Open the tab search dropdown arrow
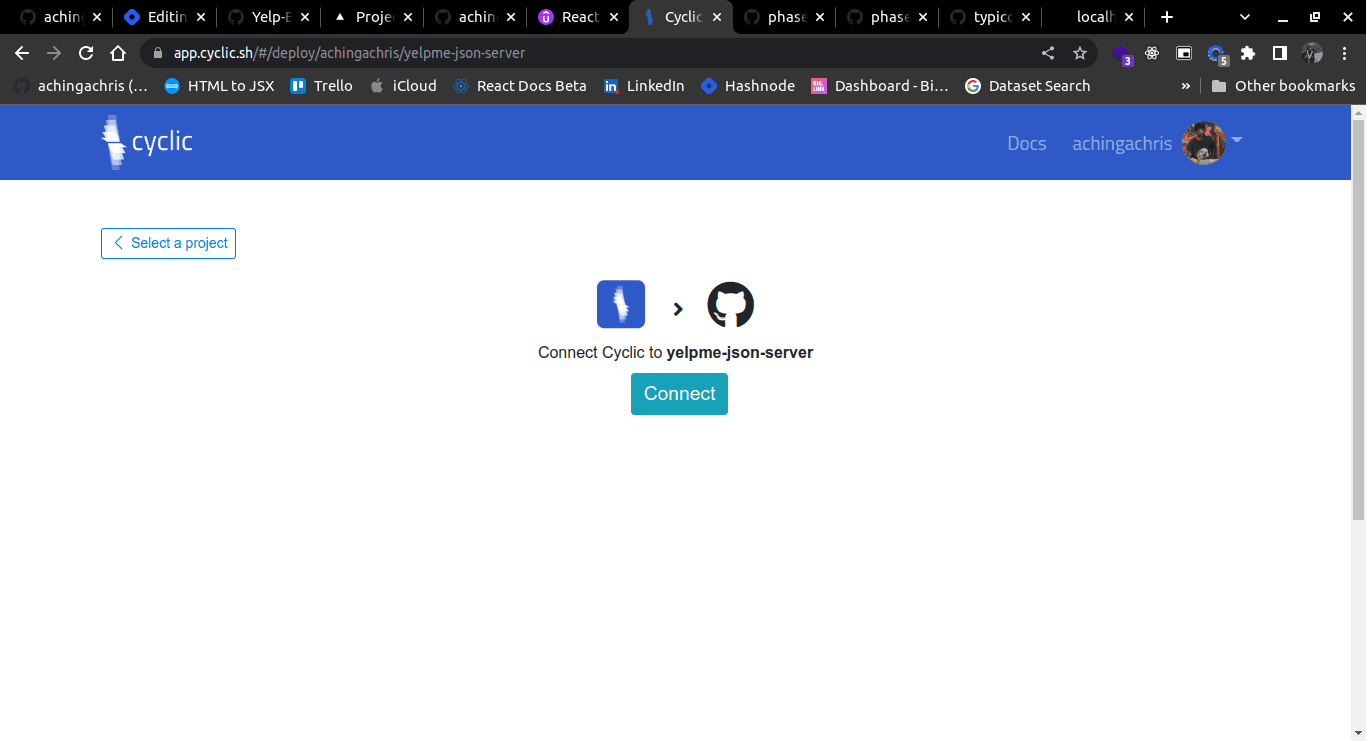The image size is (1366, 741). click(1245, 17)
